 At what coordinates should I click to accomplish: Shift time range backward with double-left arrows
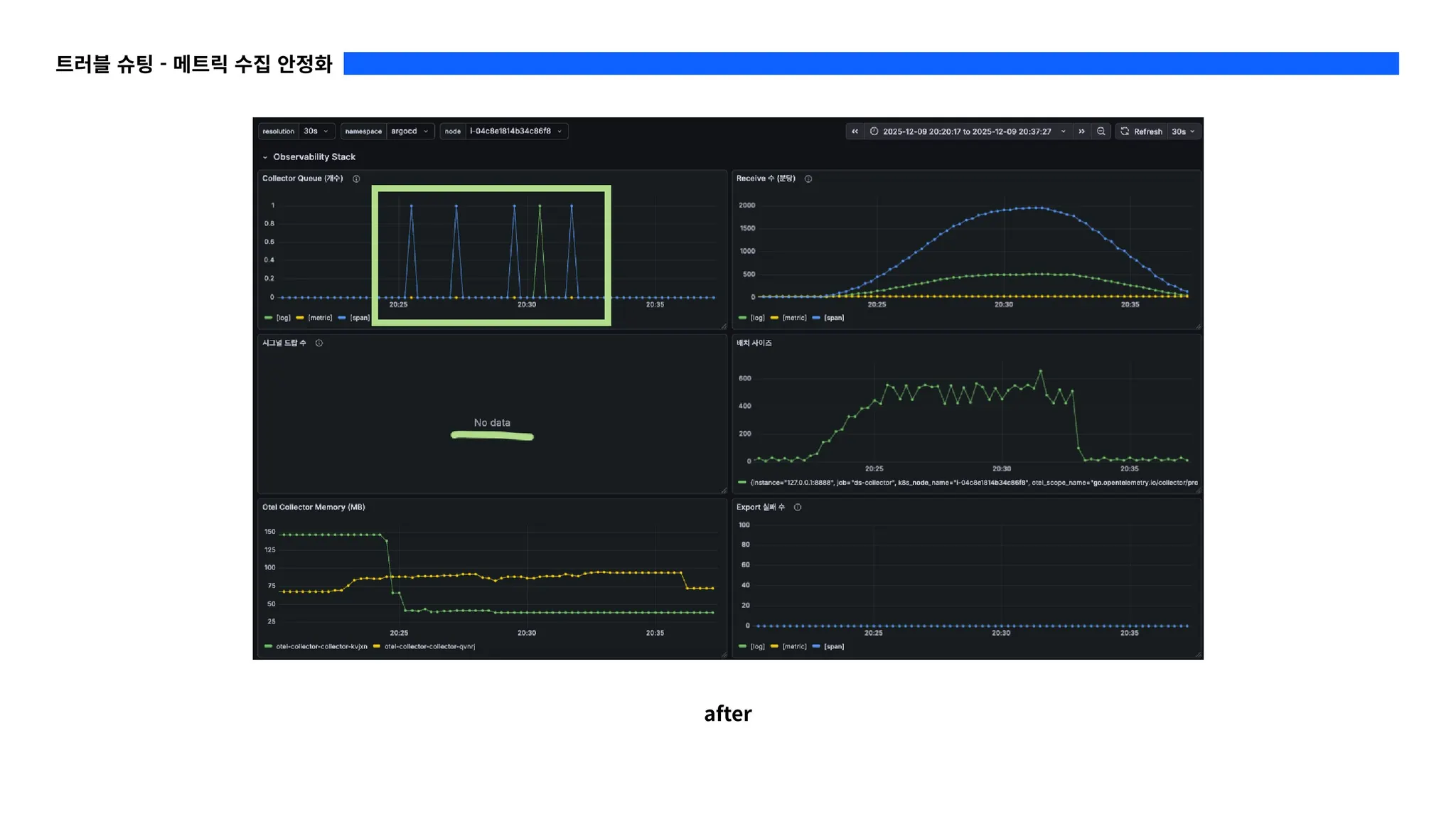(x=855, y=132)
